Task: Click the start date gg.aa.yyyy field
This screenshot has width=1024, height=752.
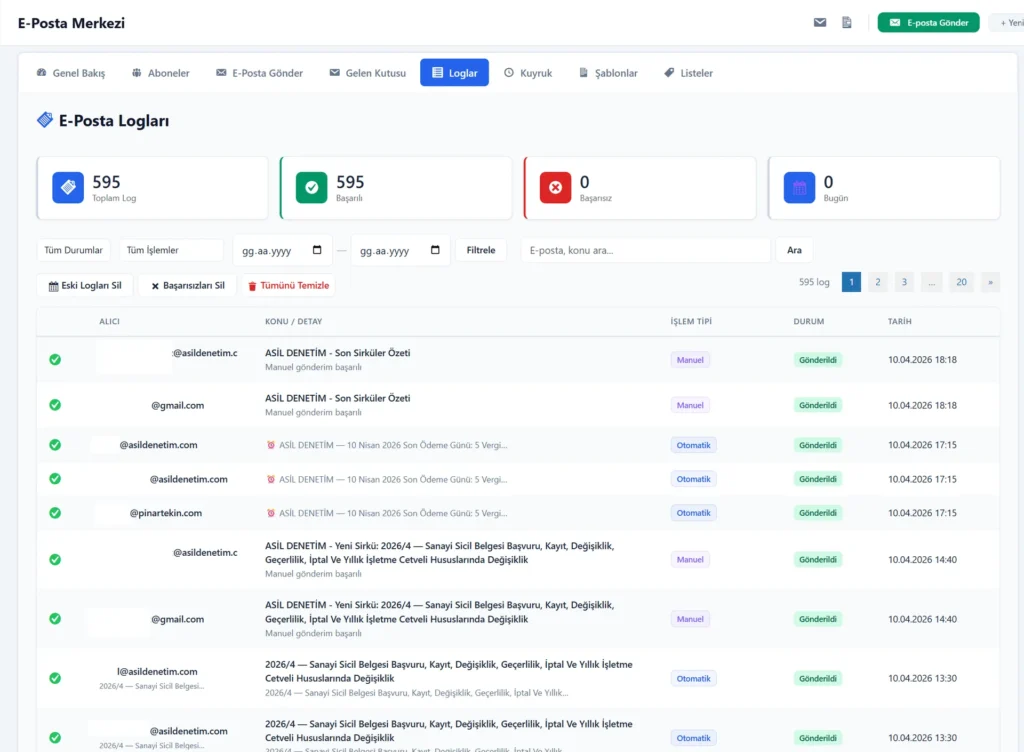Action: click(x=282, y=251)
